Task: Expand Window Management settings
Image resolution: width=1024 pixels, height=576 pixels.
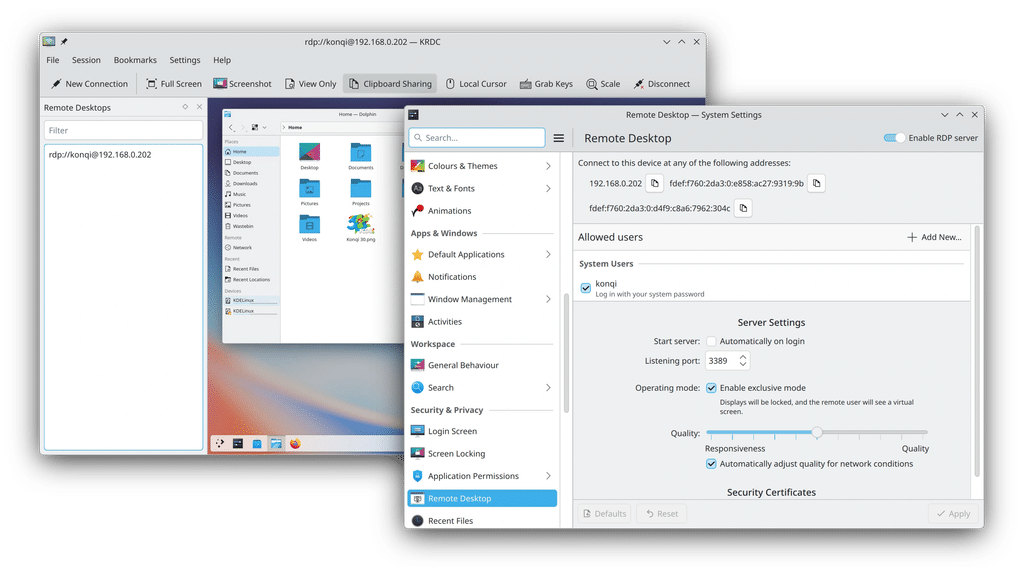Action: tap(482, 299)
